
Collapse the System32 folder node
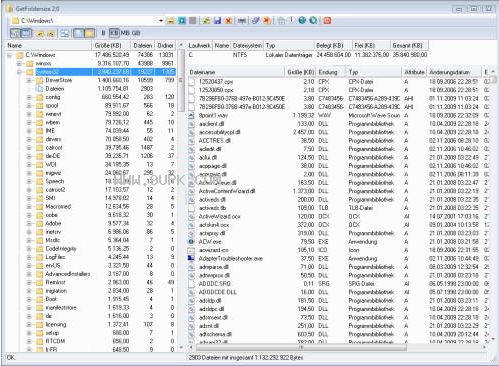tap(19, 72)
